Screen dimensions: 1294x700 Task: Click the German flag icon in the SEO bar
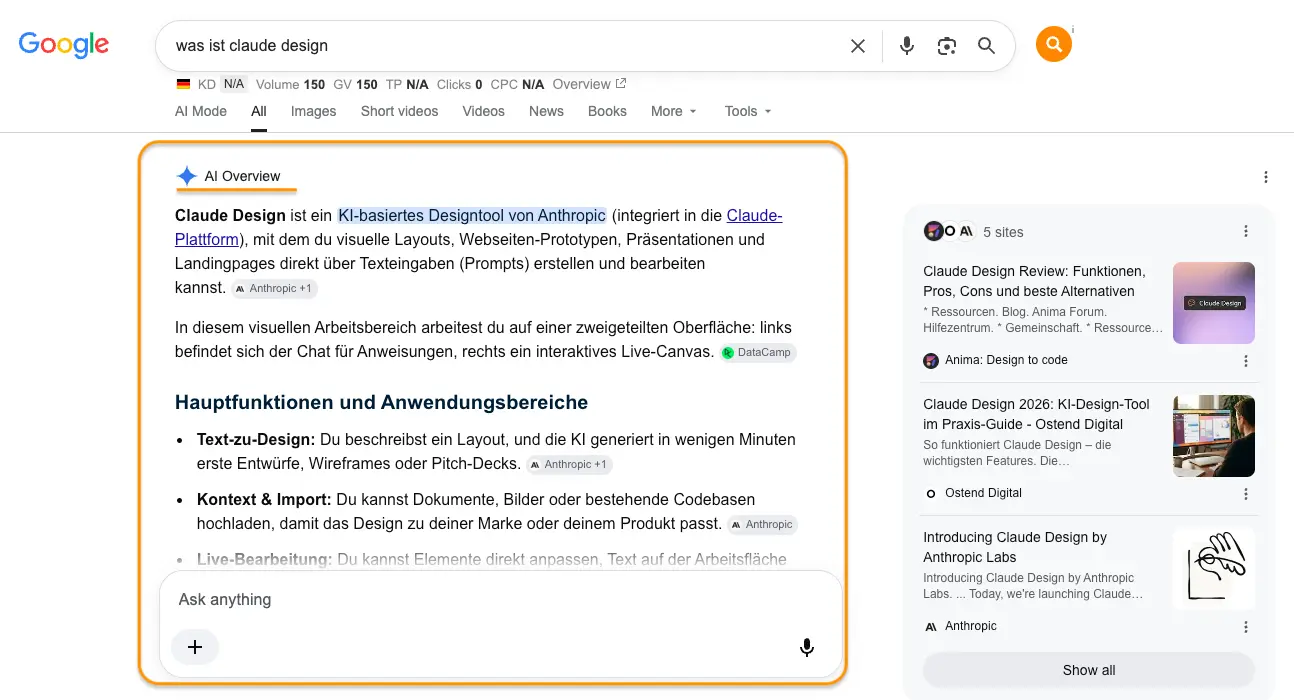click(x=183, y=84)
